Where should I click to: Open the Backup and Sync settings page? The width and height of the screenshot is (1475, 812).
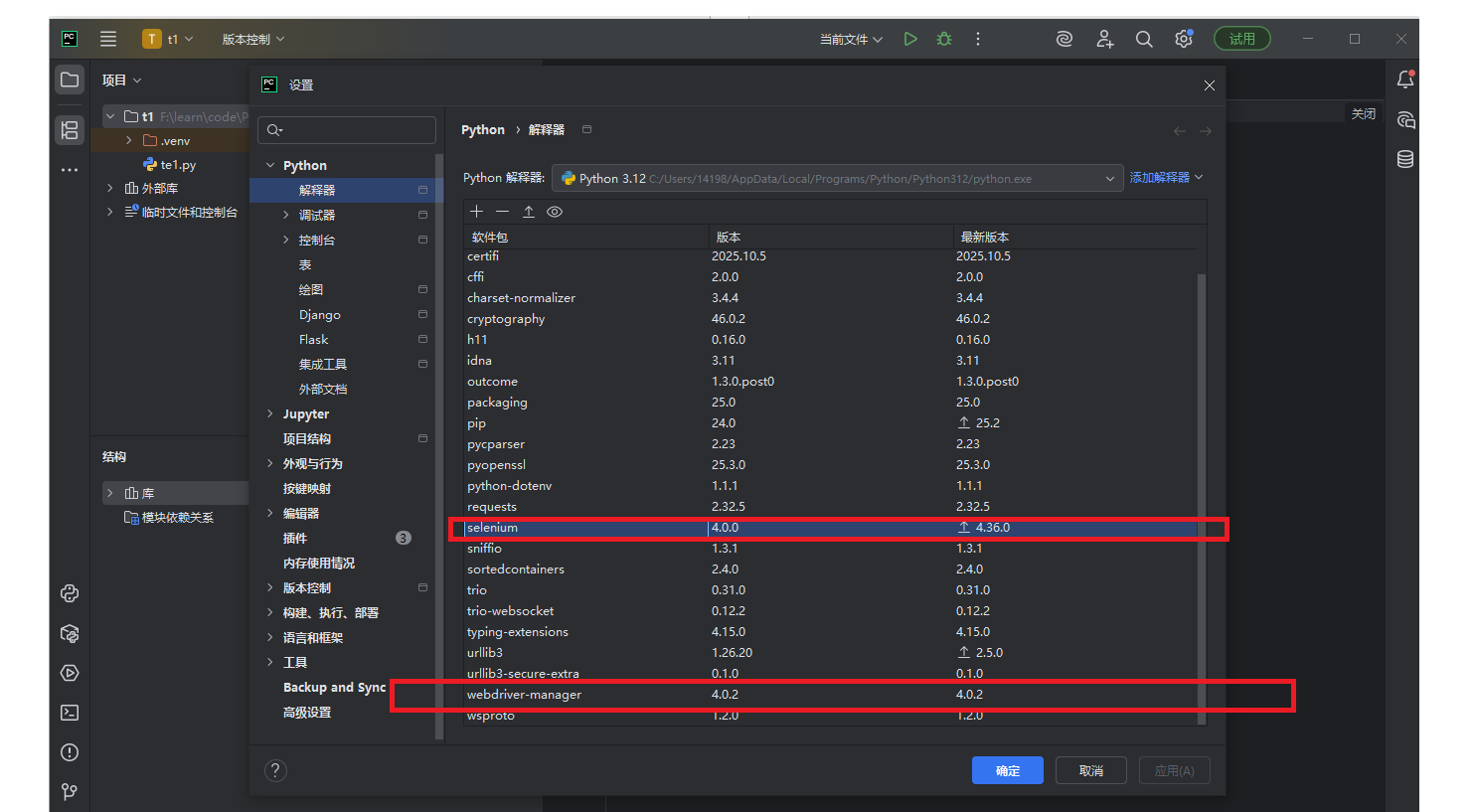334,687
